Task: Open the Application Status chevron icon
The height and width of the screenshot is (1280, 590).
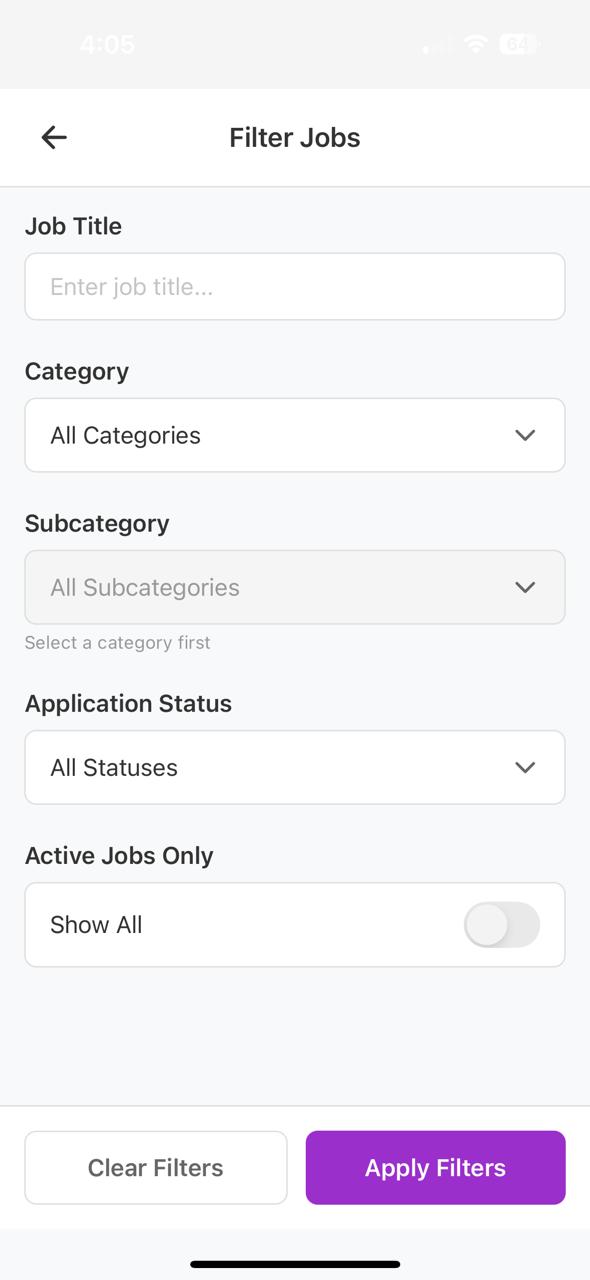Action: pos(524,767)
